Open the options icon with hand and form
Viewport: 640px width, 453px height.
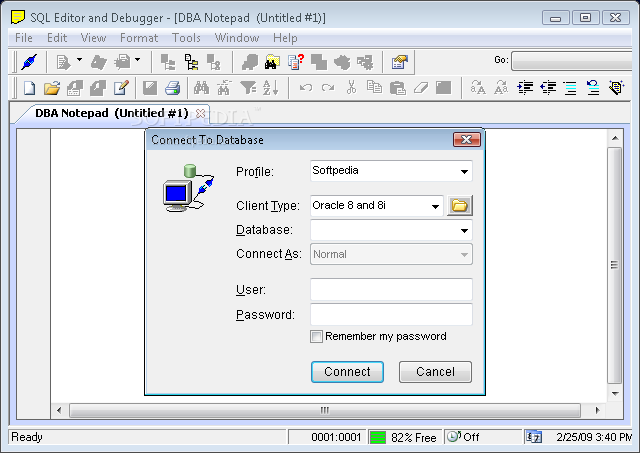(400, 62)
